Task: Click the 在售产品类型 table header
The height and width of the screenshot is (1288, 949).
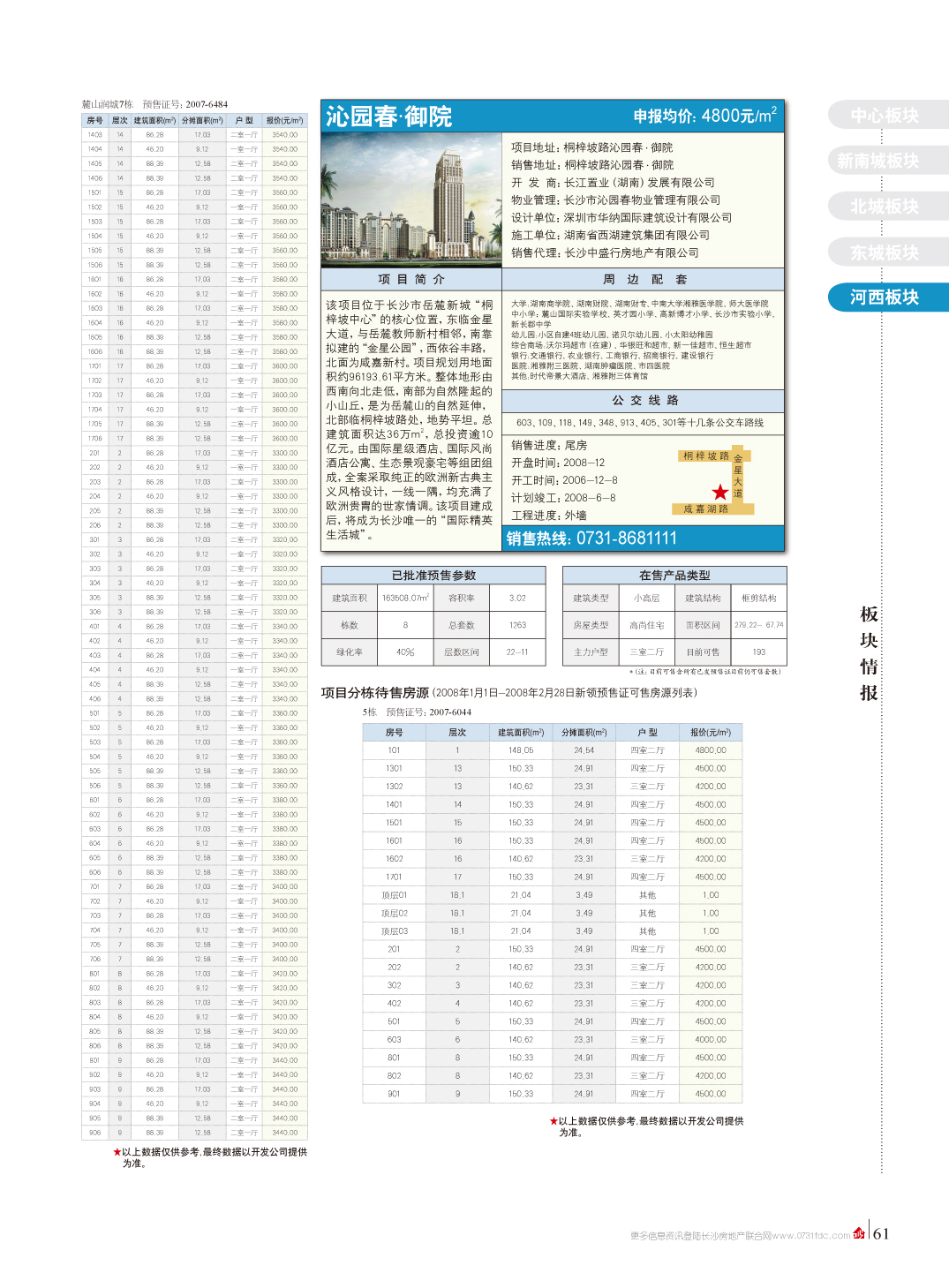Action: coord(674,576)
